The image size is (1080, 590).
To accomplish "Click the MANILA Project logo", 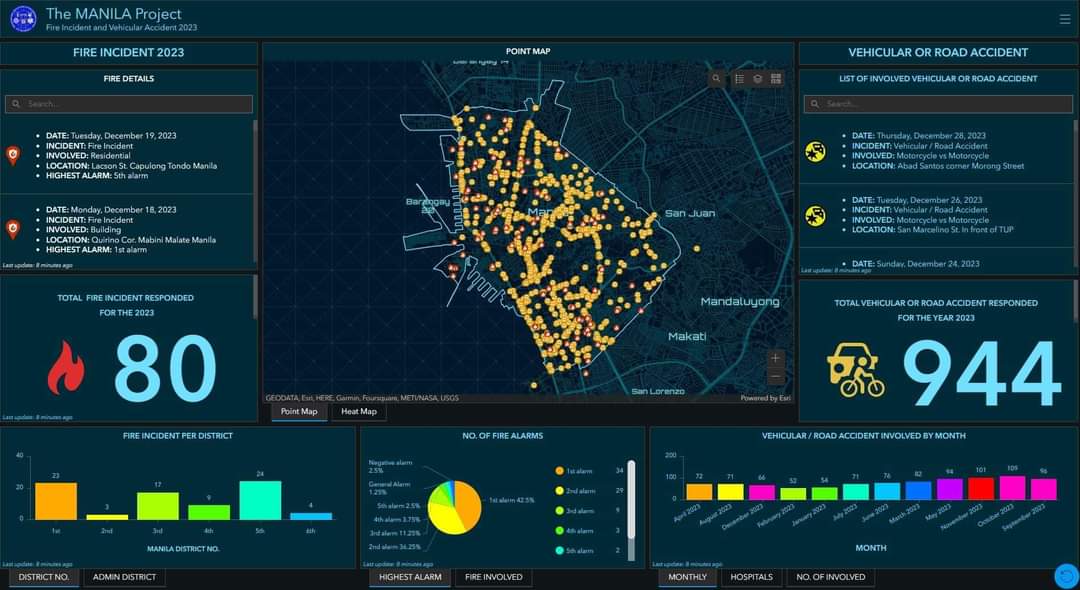I will [x=23, y=18].
